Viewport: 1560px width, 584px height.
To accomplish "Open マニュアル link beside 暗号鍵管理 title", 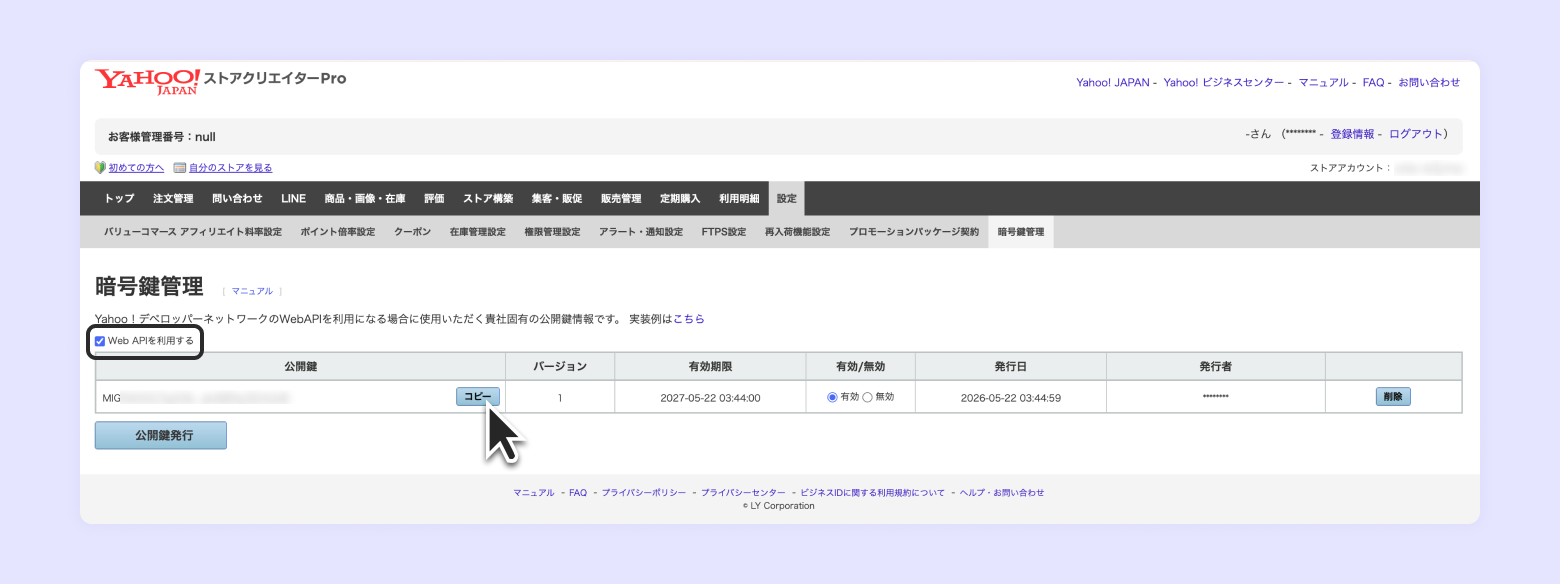I will [252, 291].
